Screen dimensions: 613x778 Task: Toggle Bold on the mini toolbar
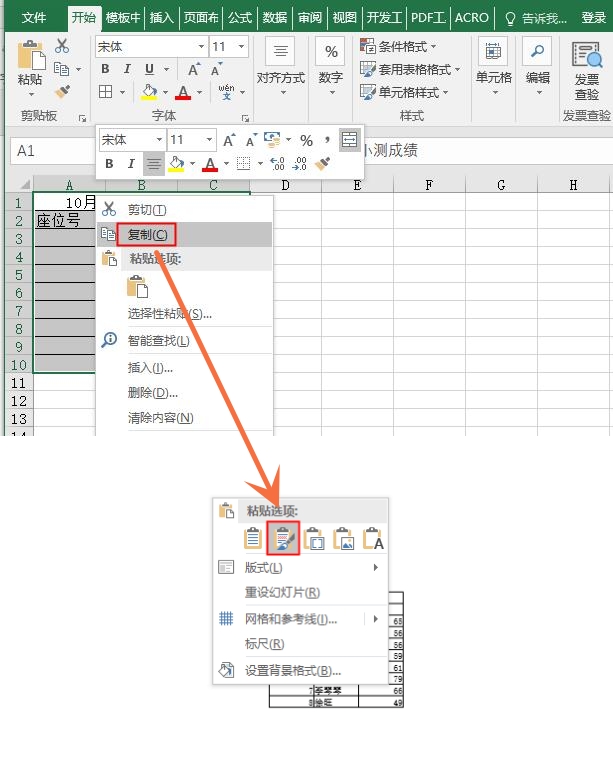(x=109, y=164)
